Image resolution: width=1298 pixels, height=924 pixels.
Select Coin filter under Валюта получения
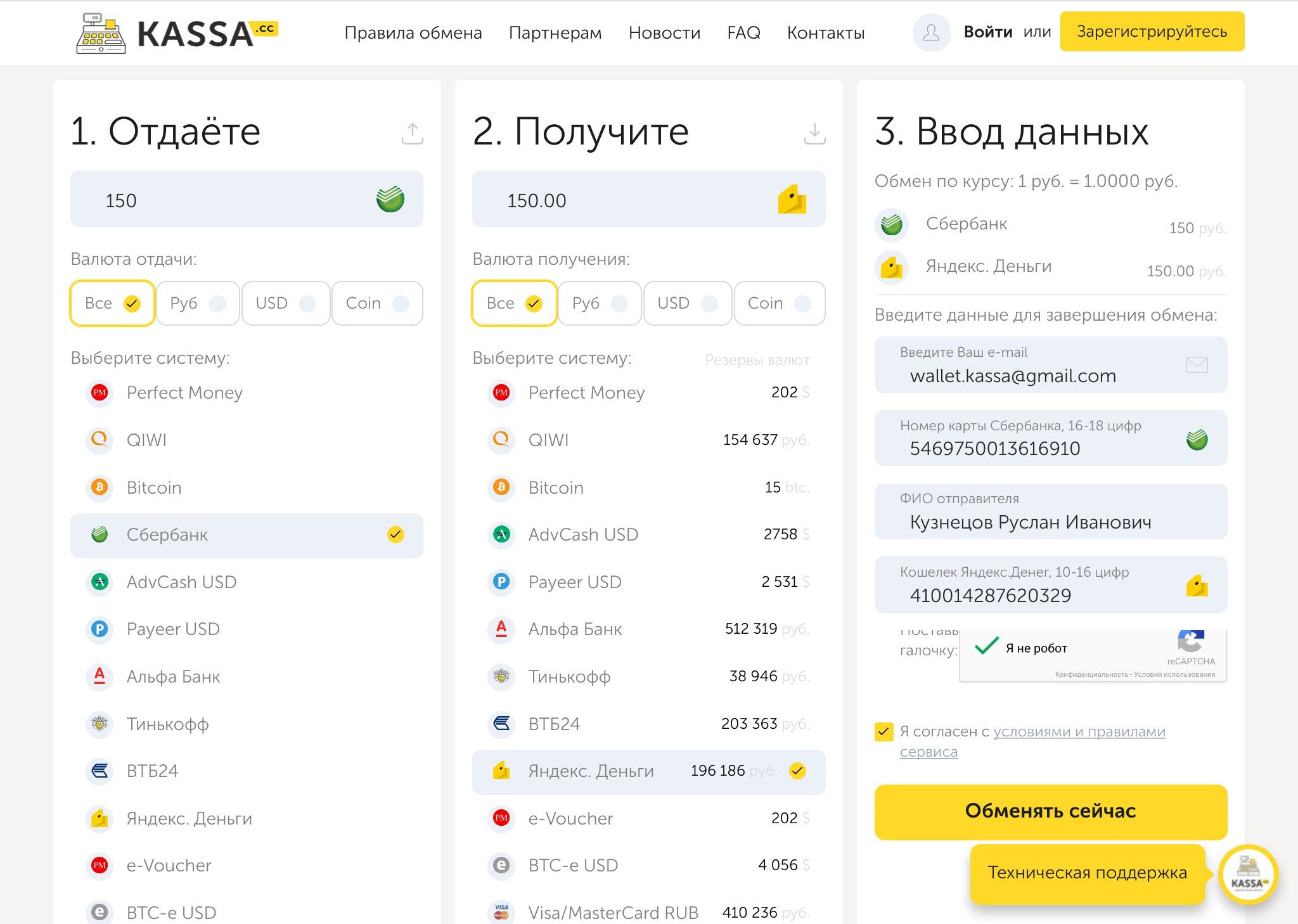tap(779, 303)
